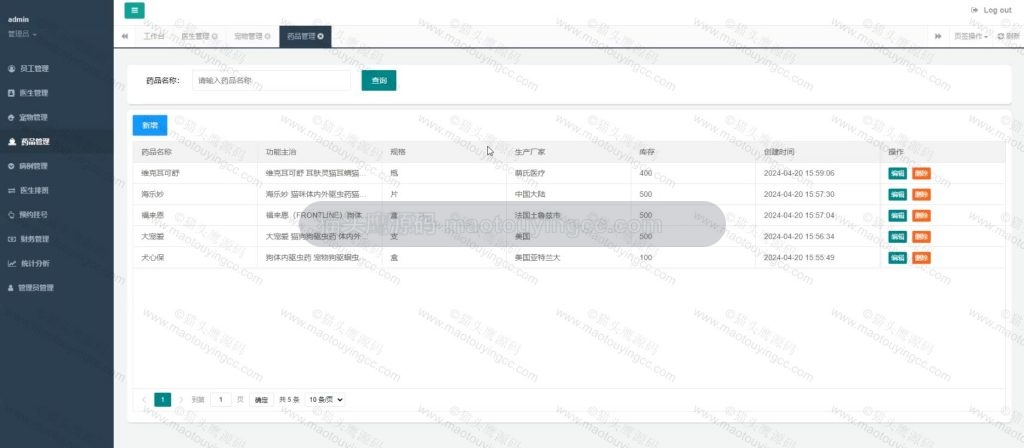The height and width of the screenshot is (448, 1024).
Task: Close the 药品管理 tab via its x icon
Action: (321, 37)
